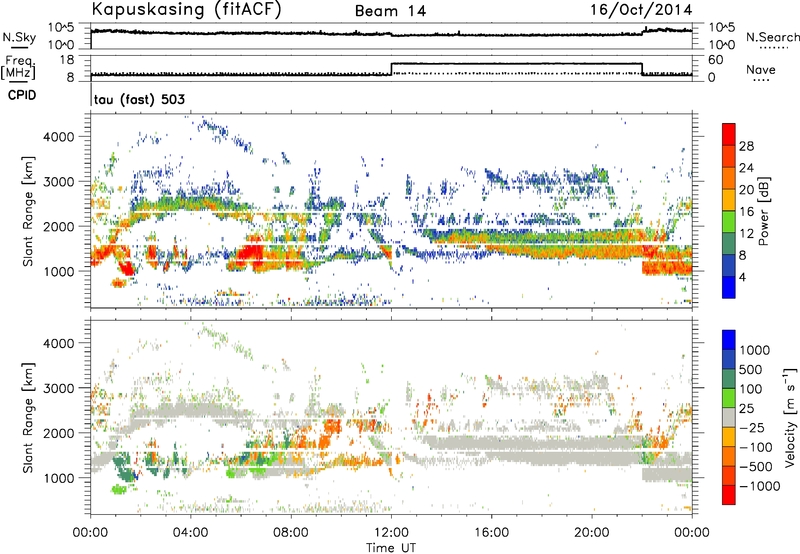Click the '20:00' time axis tick
This screenshot has width=800, height=554.
[x=591, y=533]
